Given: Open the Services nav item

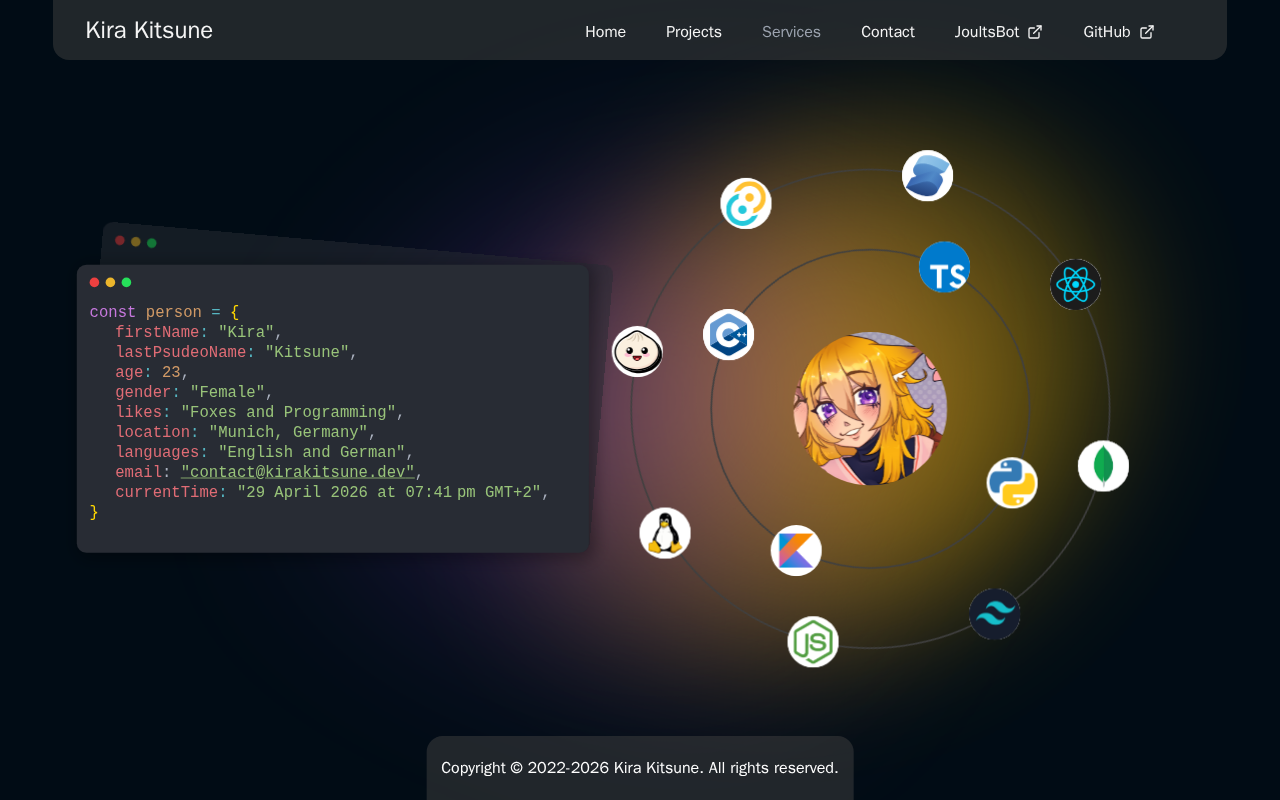Looking at the screenshot, I should (791, 32).
